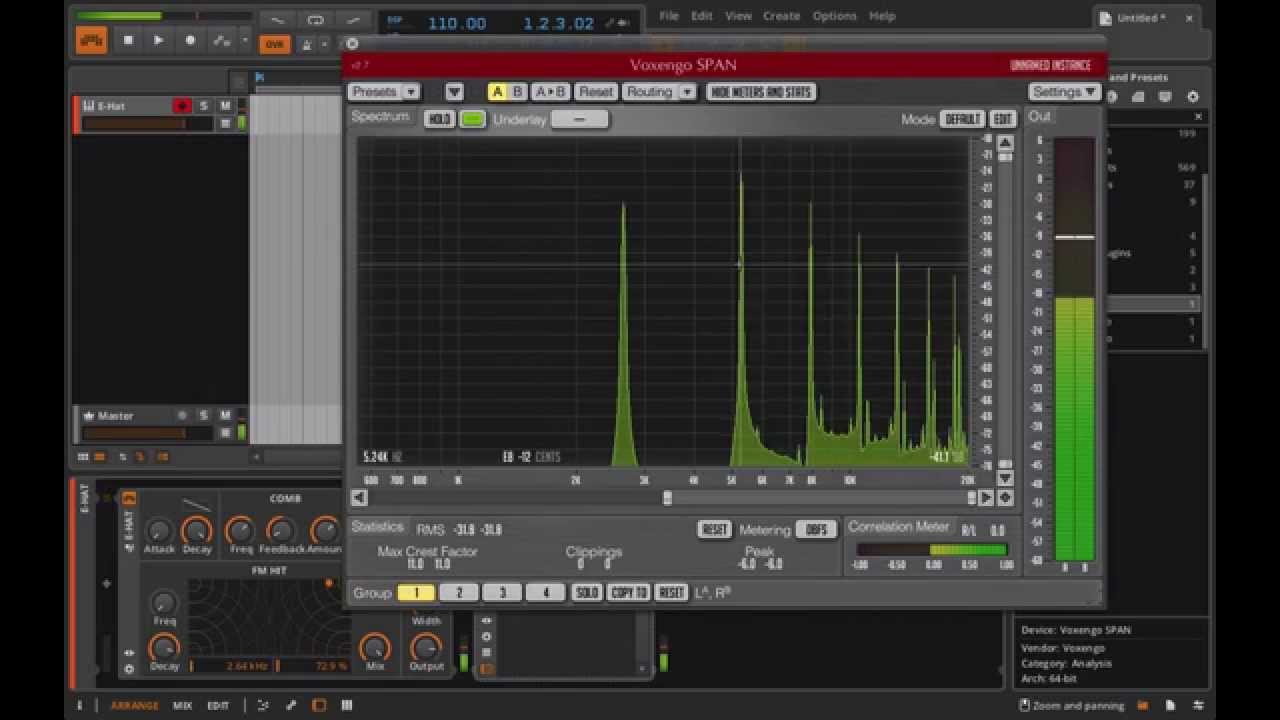Select SPAN channel group 1

point(416,593)
